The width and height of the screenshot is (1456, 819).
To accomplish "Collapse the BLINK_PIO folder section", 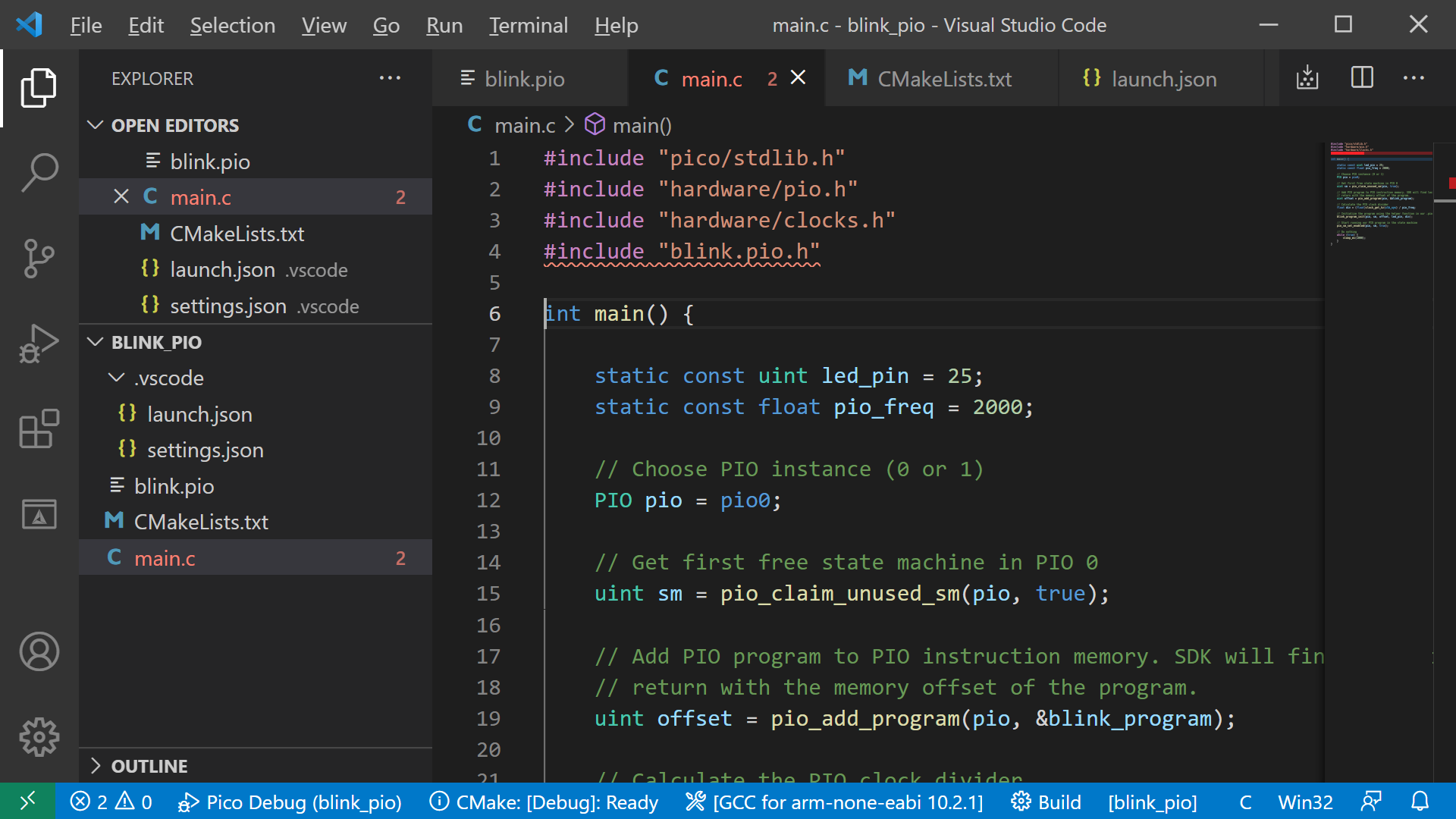I will click(256, 342).
